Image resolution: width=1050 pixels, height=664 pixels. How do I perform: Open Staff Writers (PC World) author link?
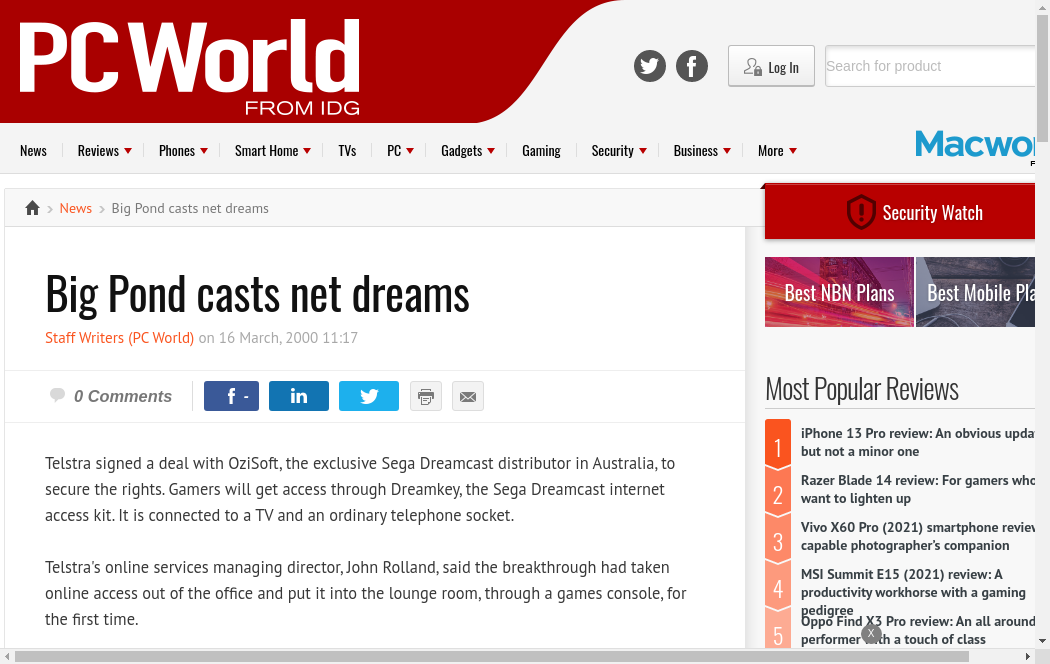coord(120,338)
